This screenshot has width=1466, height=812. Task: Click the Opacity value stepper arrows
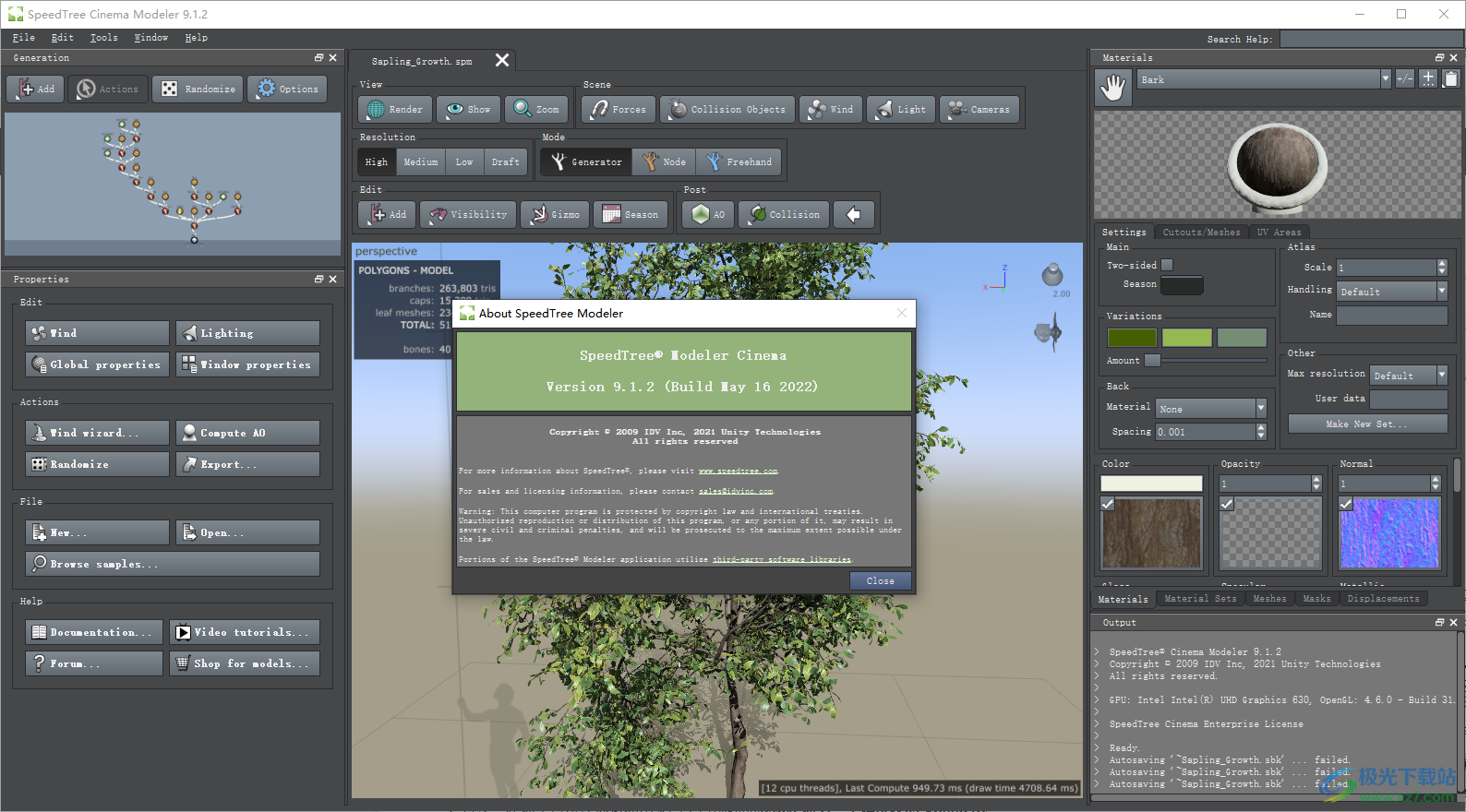[x=1316, y=484]
